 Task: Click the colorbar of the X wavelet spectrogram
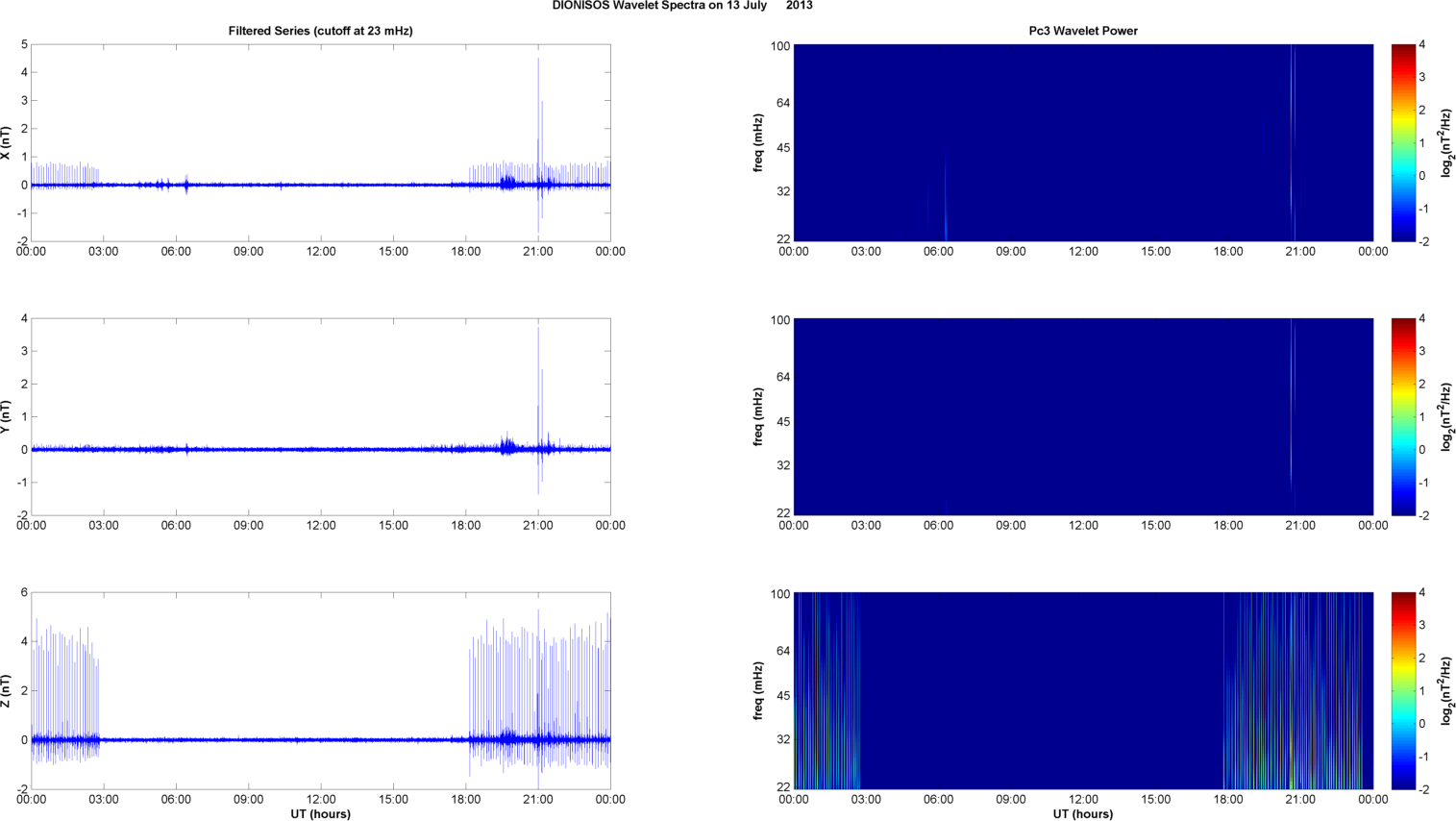1403,142
